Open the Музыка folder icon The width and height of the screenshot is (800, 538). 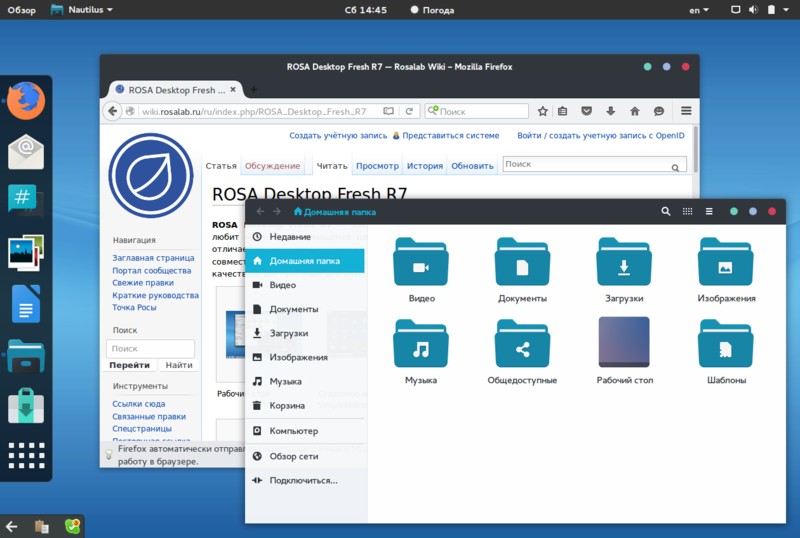click(x=421, y=343)
